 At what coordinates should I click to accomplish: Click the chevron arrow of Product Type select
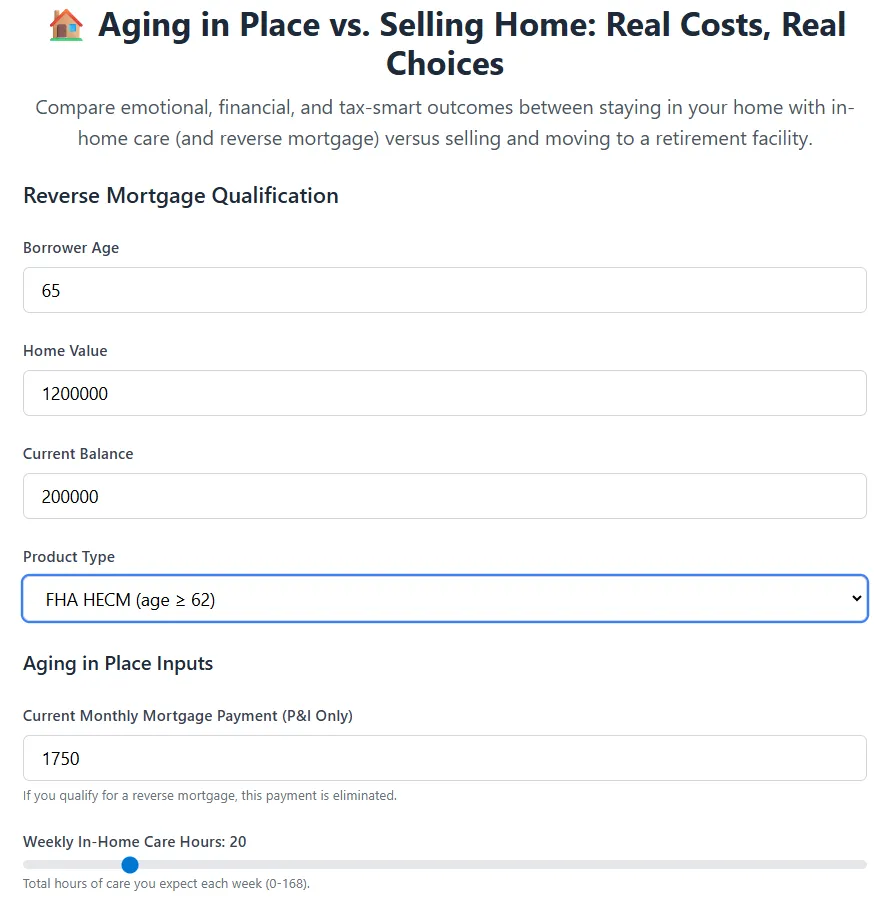[855, 599]
